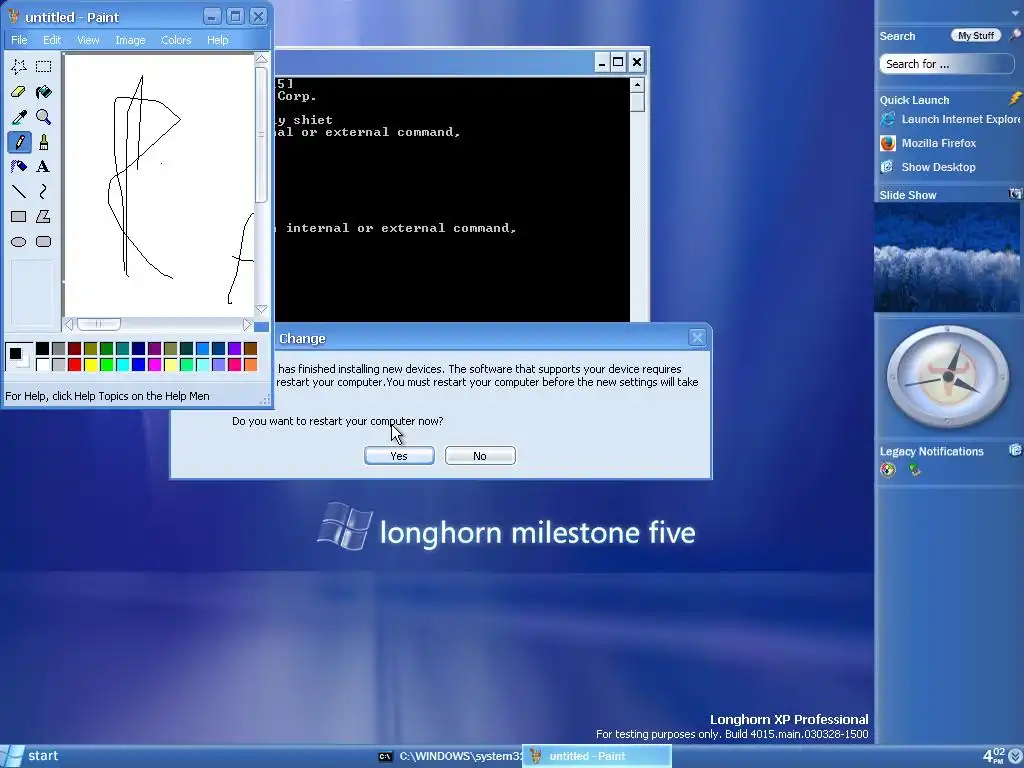Select the Pick Color eyedropper tool
This screenshot has width=1024, height=768.
[19, 117]
